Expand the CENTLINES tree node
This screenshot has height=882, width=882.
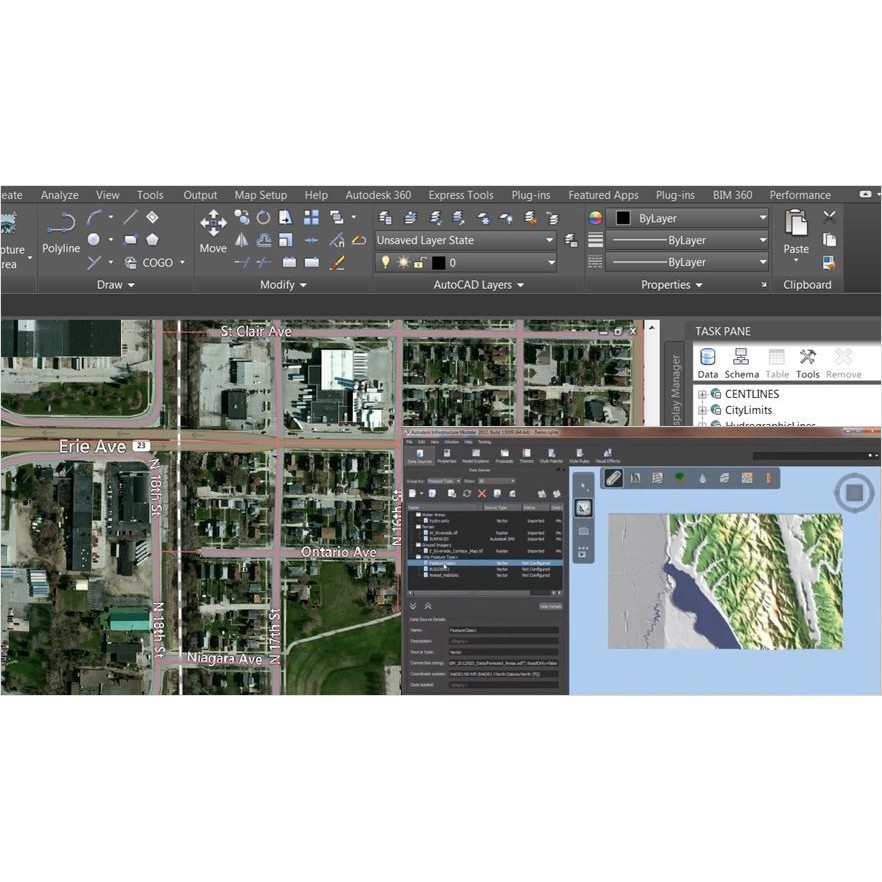pos(702,394)
